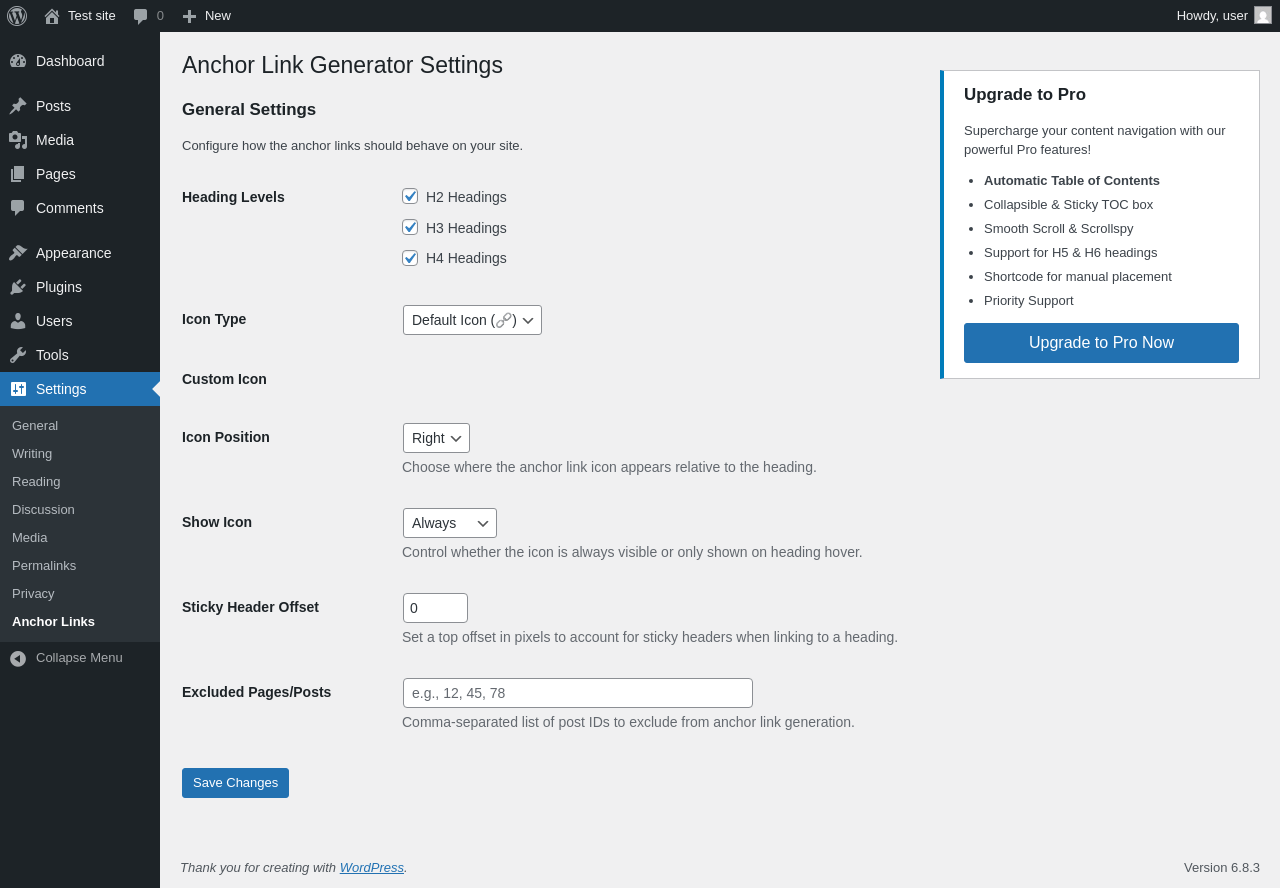Click the Appearance menu label
1280x888 pixels.
(74, 253)
